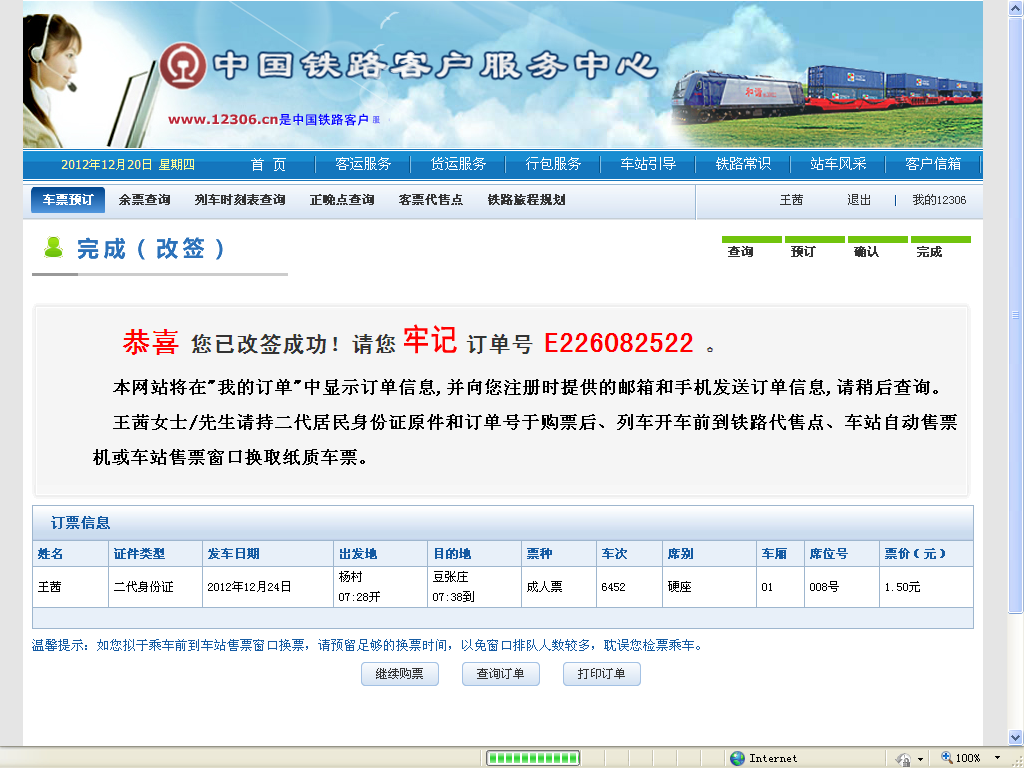Open the 站车风采 navigation item
This screenshot has width=1024, height=768.
pos(838,164)
